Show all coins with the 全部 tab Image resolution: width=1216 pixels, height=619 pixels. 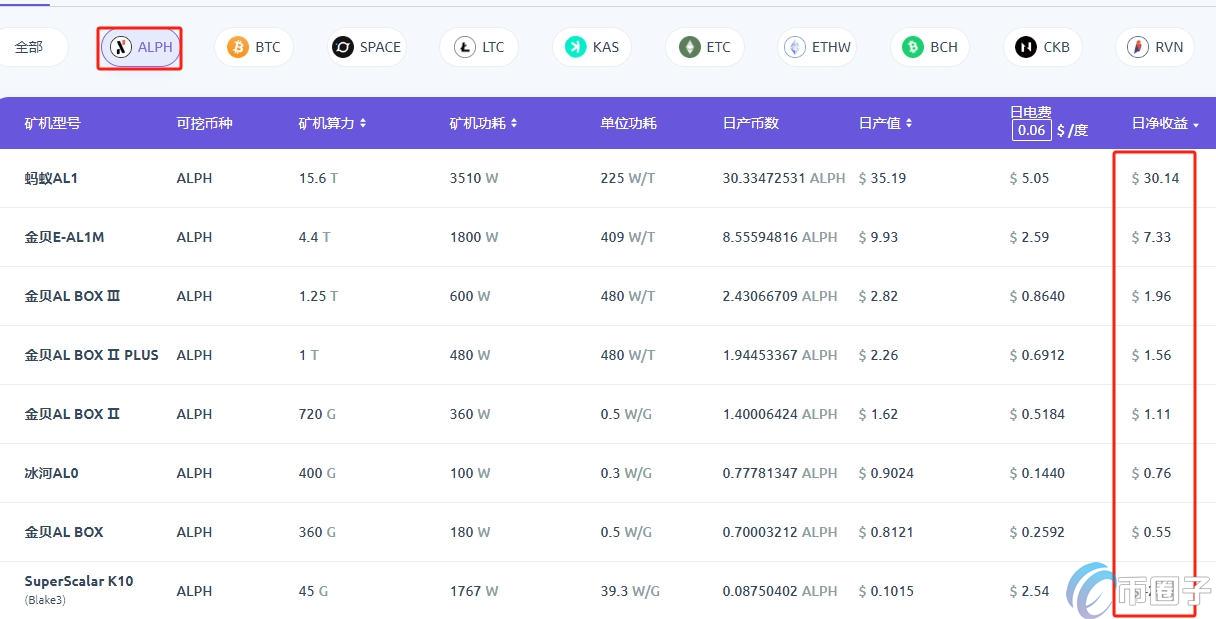pos(30,47)
